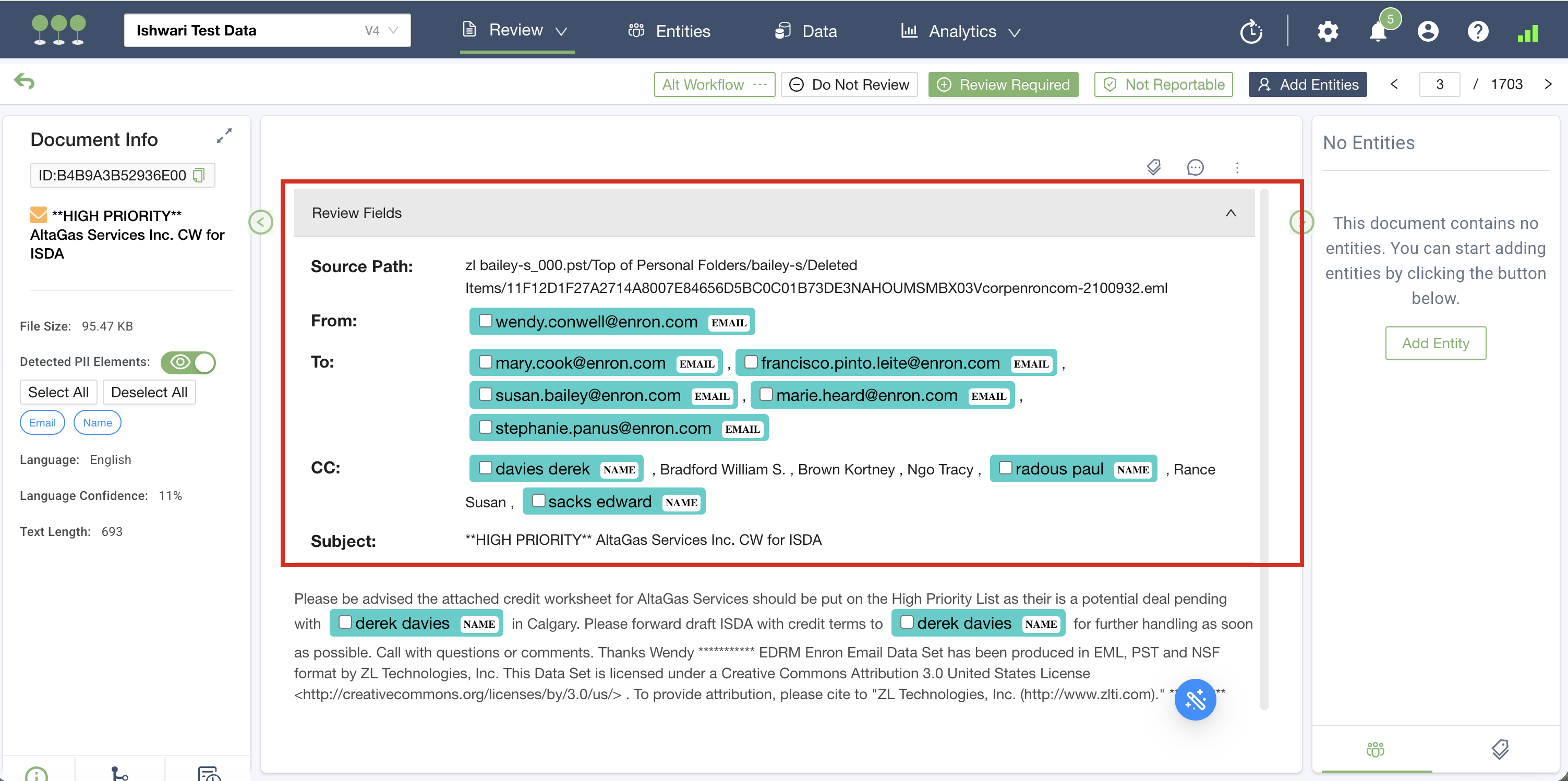Tick the sacks edward name checkbox

coord(538,501)
